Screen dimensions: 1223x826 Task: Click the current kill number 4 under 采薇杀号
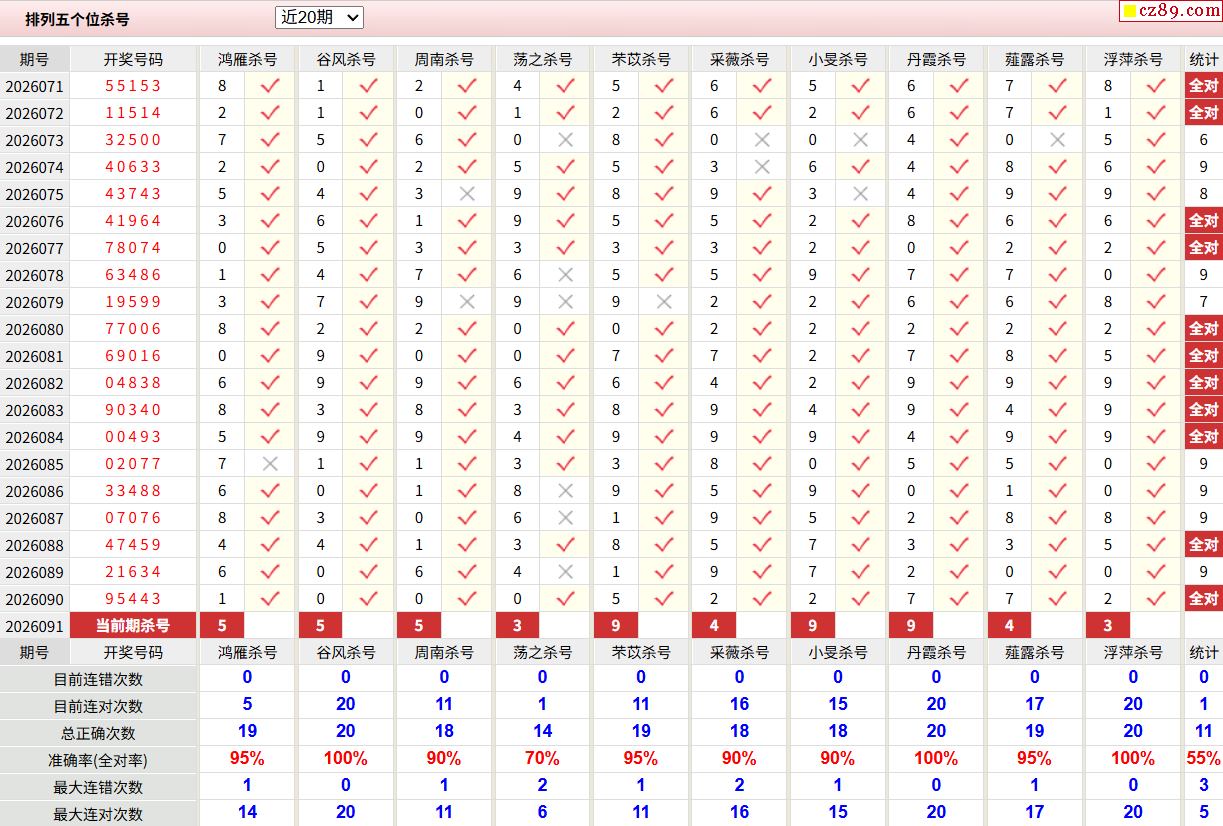coord(714,626)
